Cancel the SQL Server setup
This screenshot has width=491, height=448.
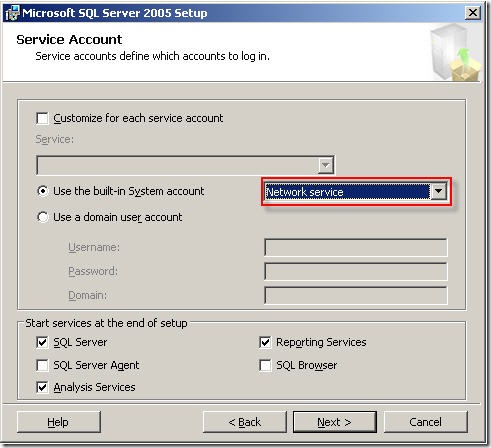coord(426,422)
